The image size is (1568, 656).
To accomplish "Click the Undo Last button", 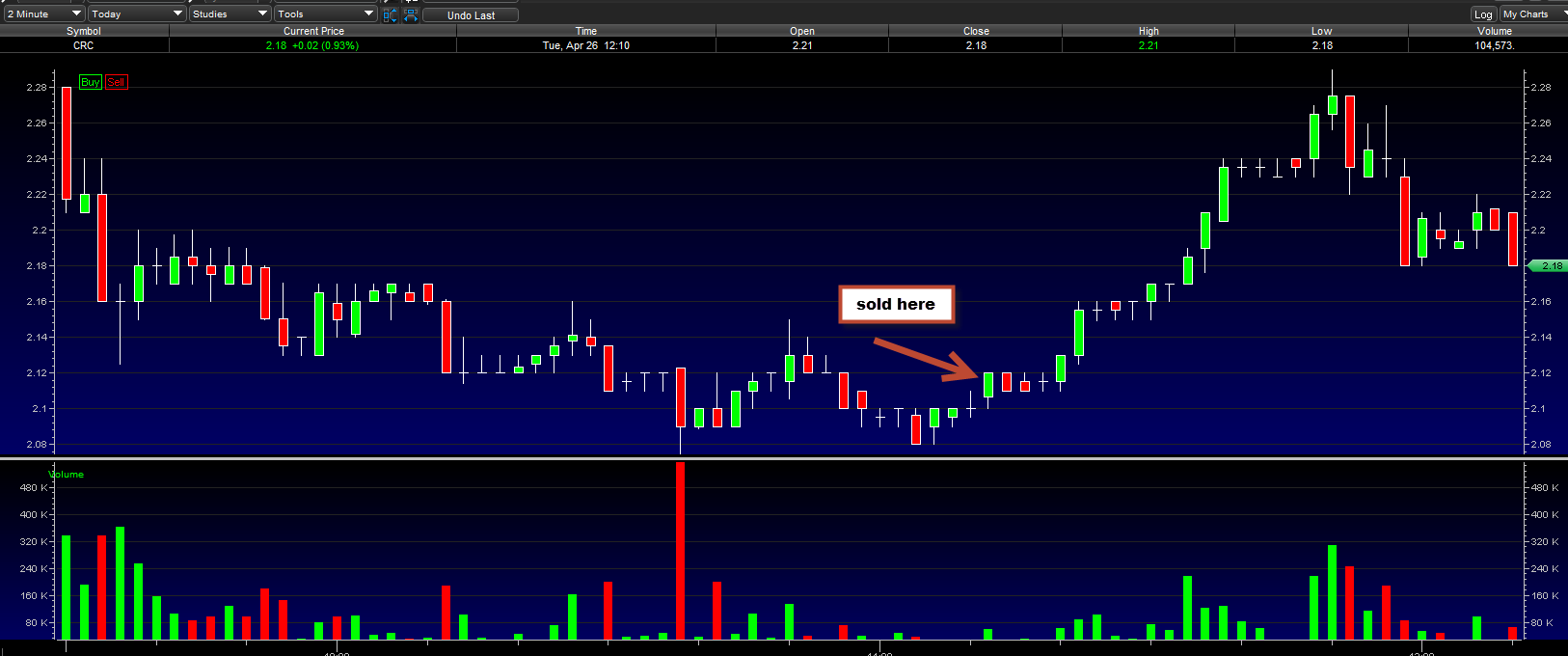I will 471,15.
